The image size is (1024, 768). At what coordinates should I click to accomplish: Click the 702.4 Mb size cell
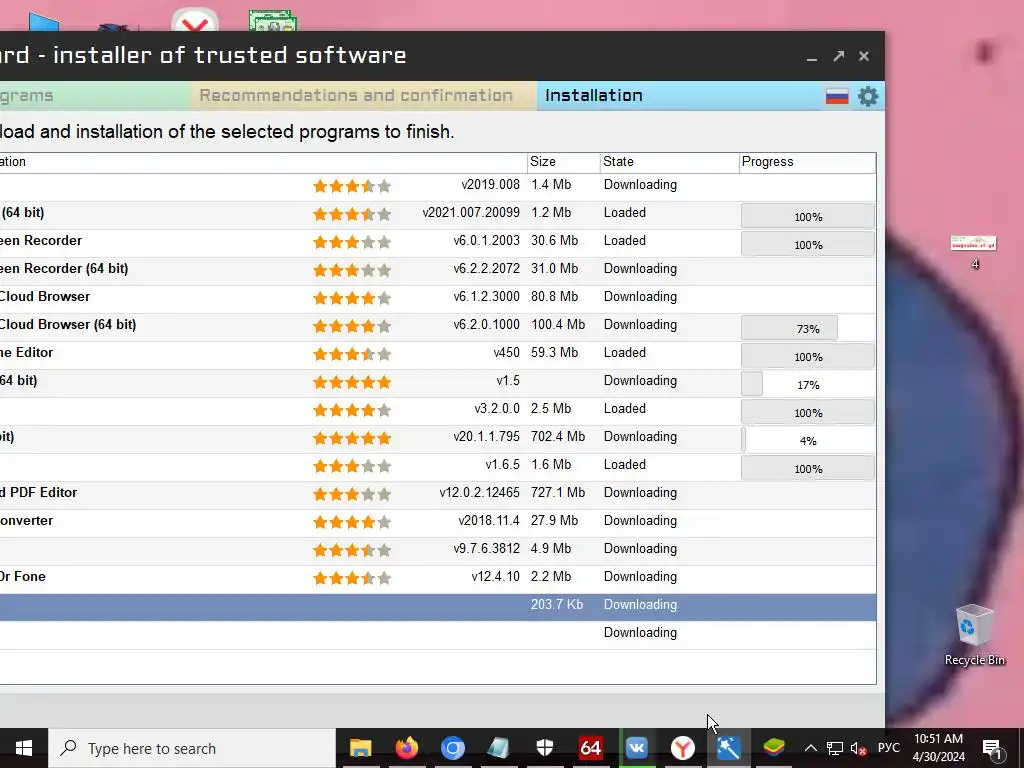pos(558,436)
